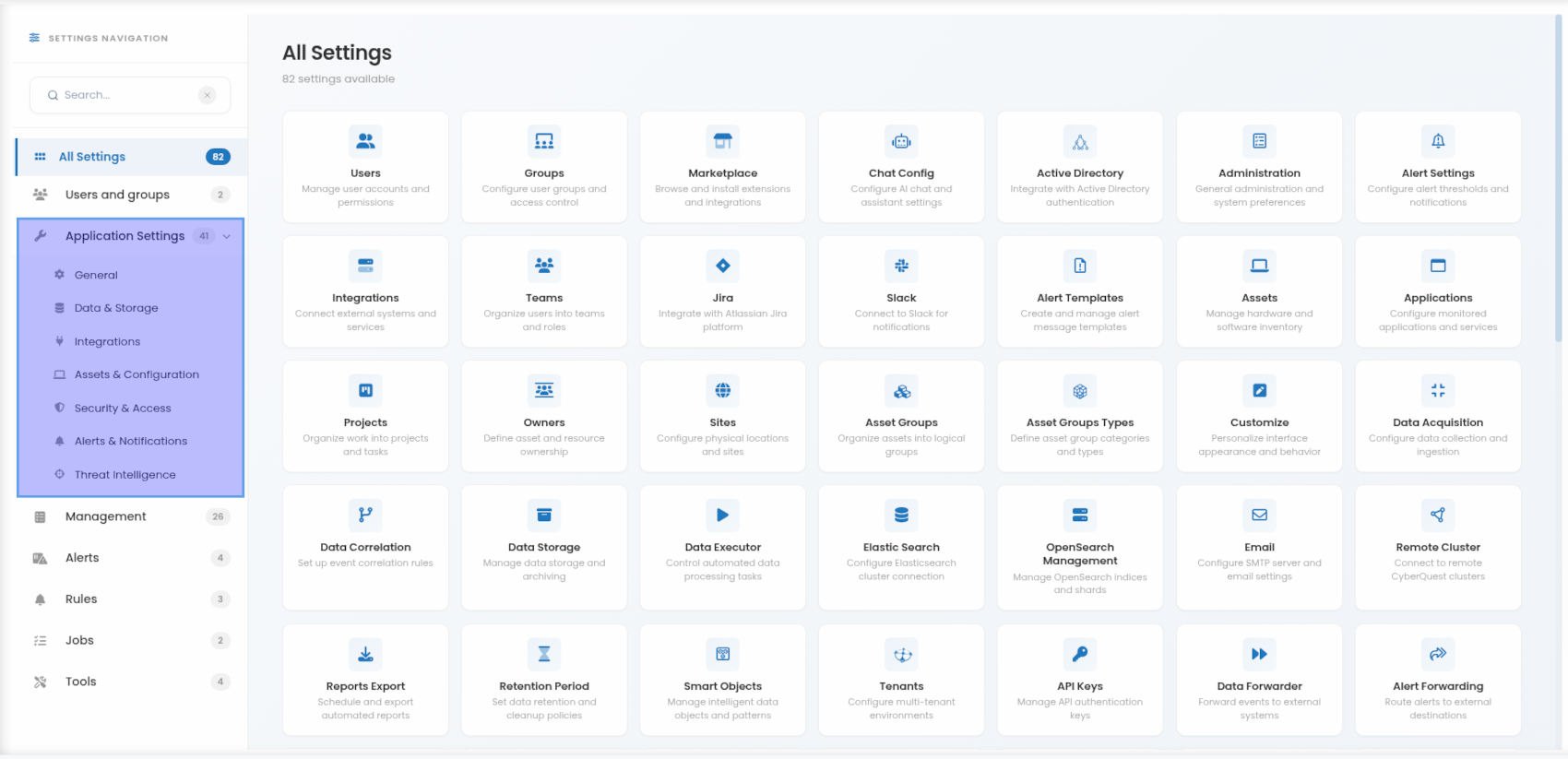Select Alerts & Notifications submenu item
This screenshot has height=759, width=1568.
(131, 441)
